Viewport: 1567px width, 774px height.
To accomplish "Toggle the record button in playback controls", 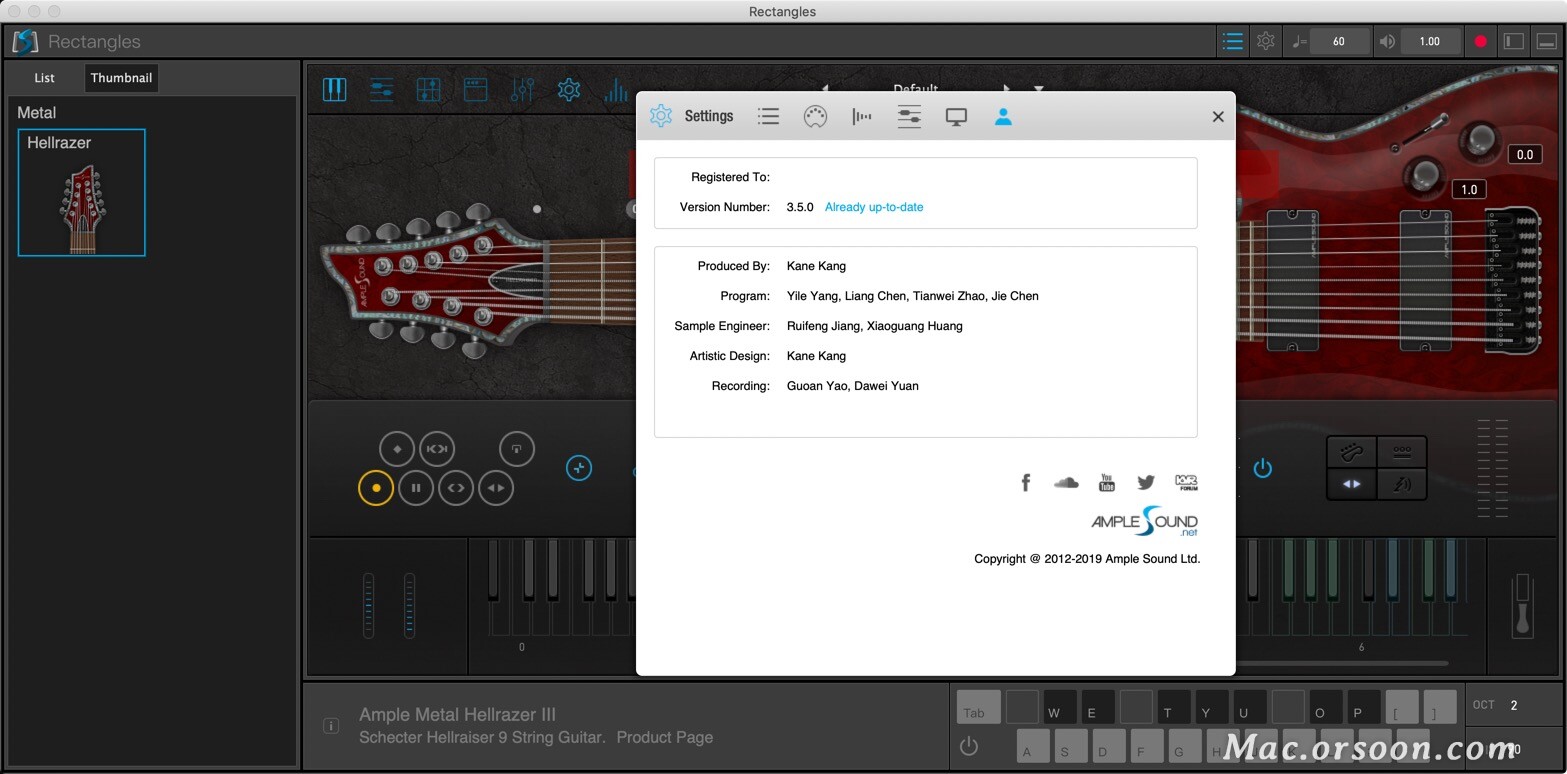I will pos(376,487).
